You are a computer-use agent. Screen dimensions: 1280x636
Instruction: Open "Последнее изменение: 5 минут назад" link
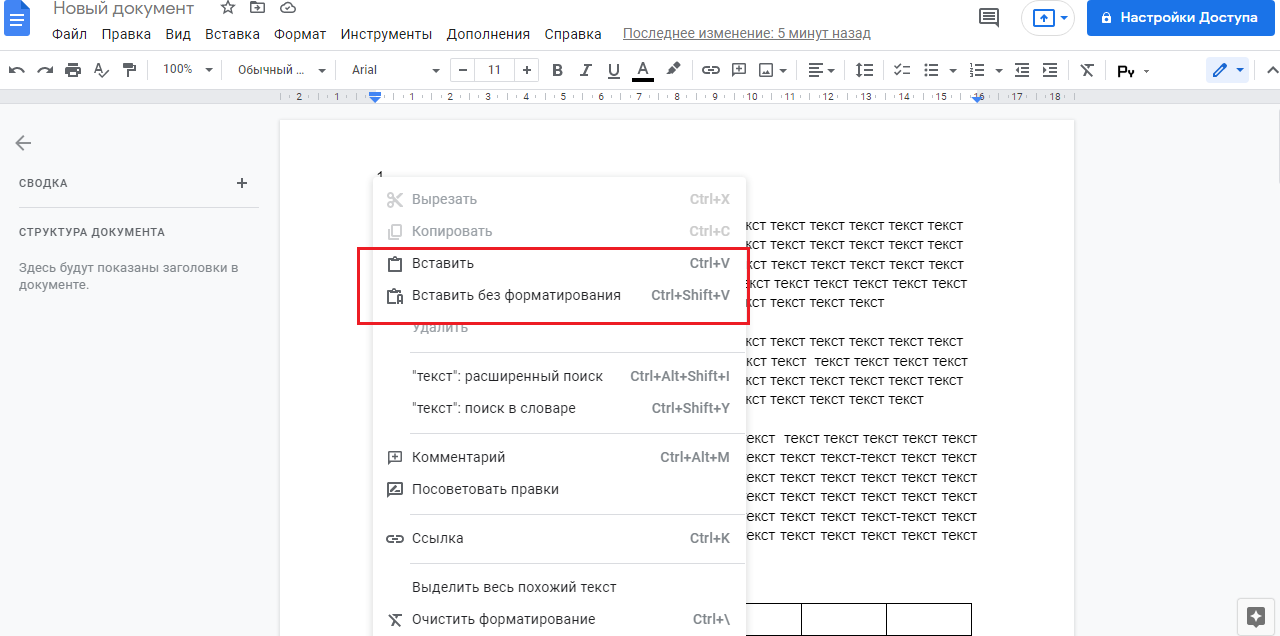[x=746, y=34]
